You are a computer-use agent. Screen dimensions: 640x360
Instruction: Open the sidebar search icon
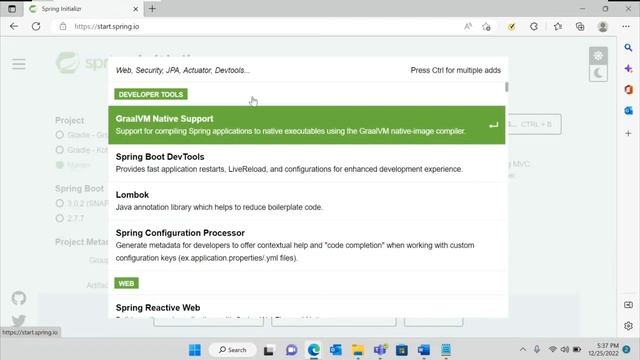[628, 48]
